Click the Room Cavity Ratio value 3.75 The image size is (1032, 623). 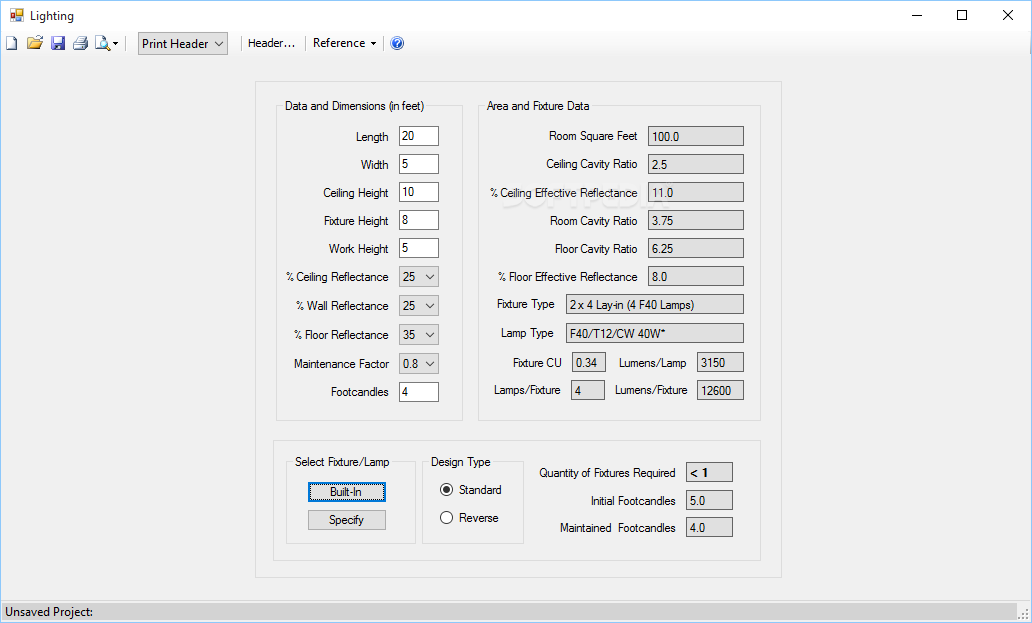(696, 220)
